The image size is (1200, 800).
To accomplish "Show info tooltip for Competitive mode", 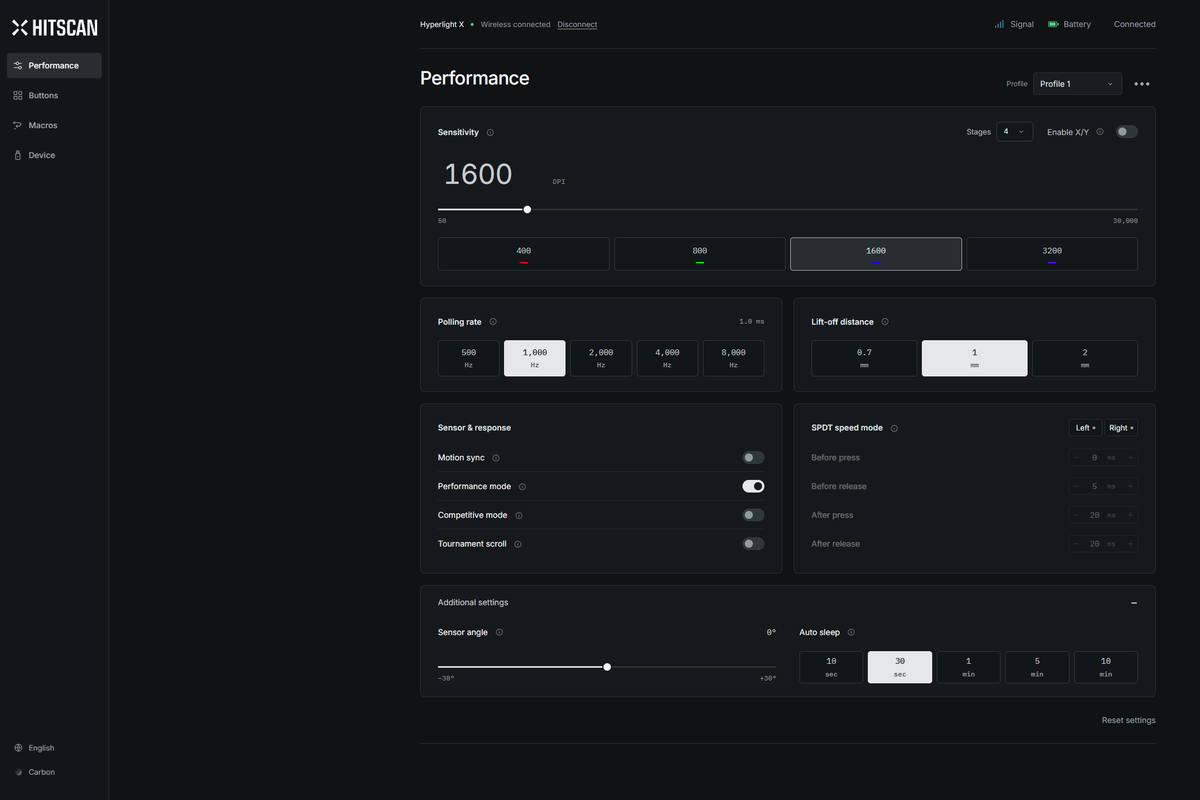I will tap(518, 516).
